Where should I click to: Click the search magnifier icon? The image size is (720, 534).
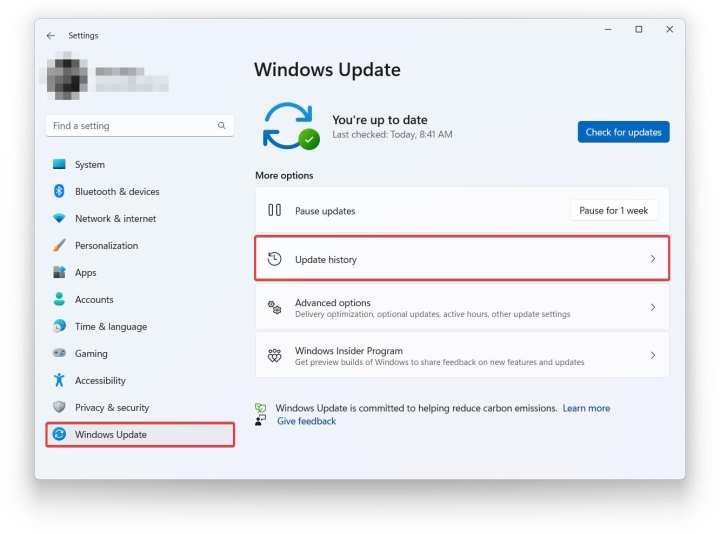222,126
